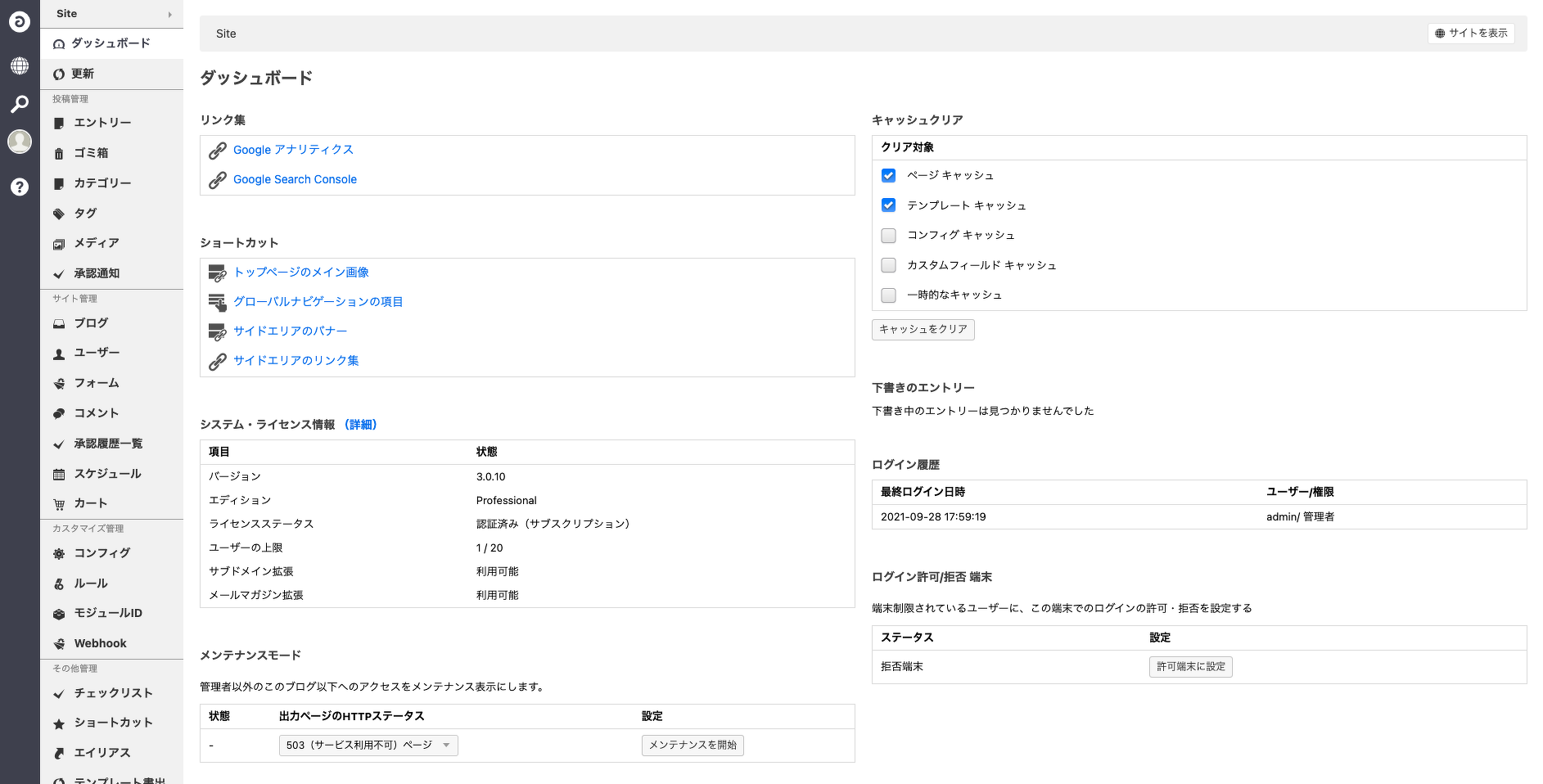Screen dimensions: 1543x784
Task: Check the 一時的なキャッシュ checkbox
Action: point(888,295)
